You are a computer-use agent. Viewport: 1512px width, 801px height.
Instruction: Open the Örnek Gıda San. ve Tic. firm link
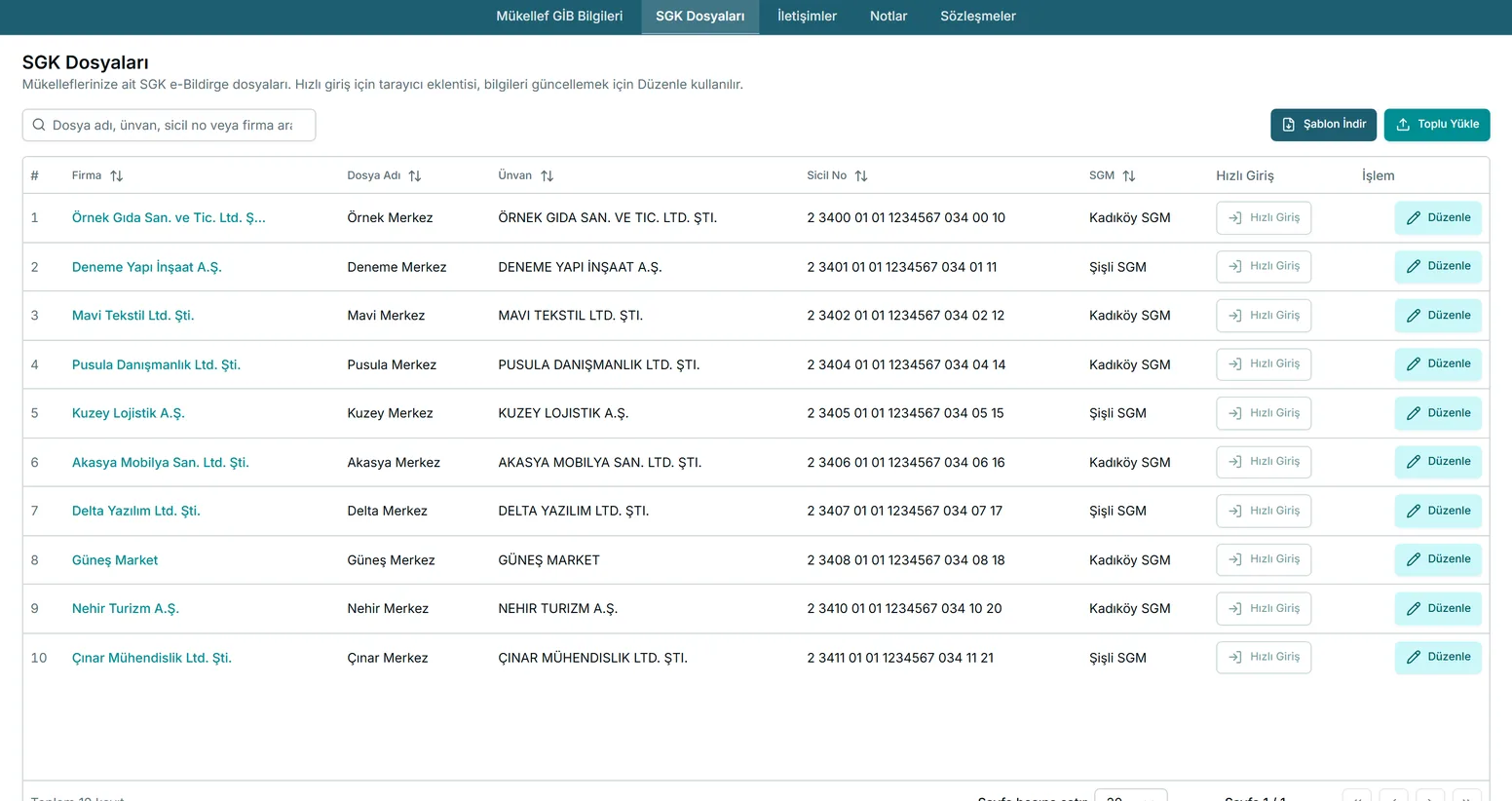[x=169, y=218]
